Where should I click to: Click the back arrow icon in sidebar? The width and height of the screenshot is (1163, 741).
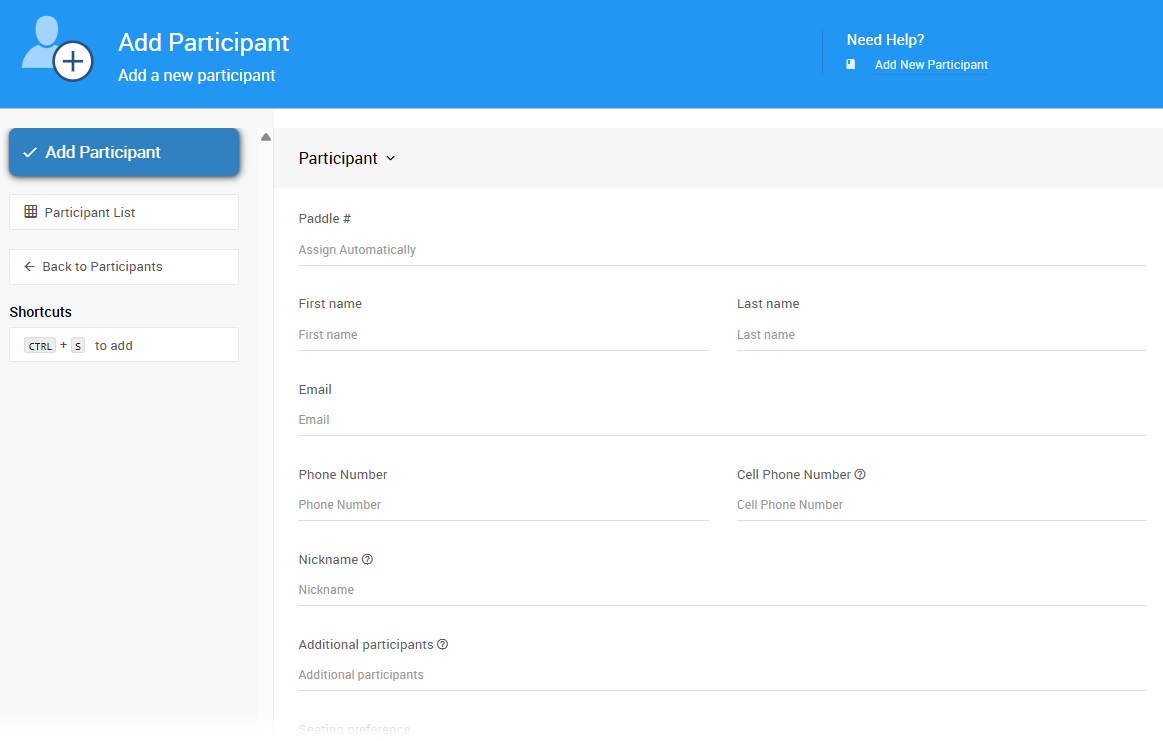(x=29, y=267)
